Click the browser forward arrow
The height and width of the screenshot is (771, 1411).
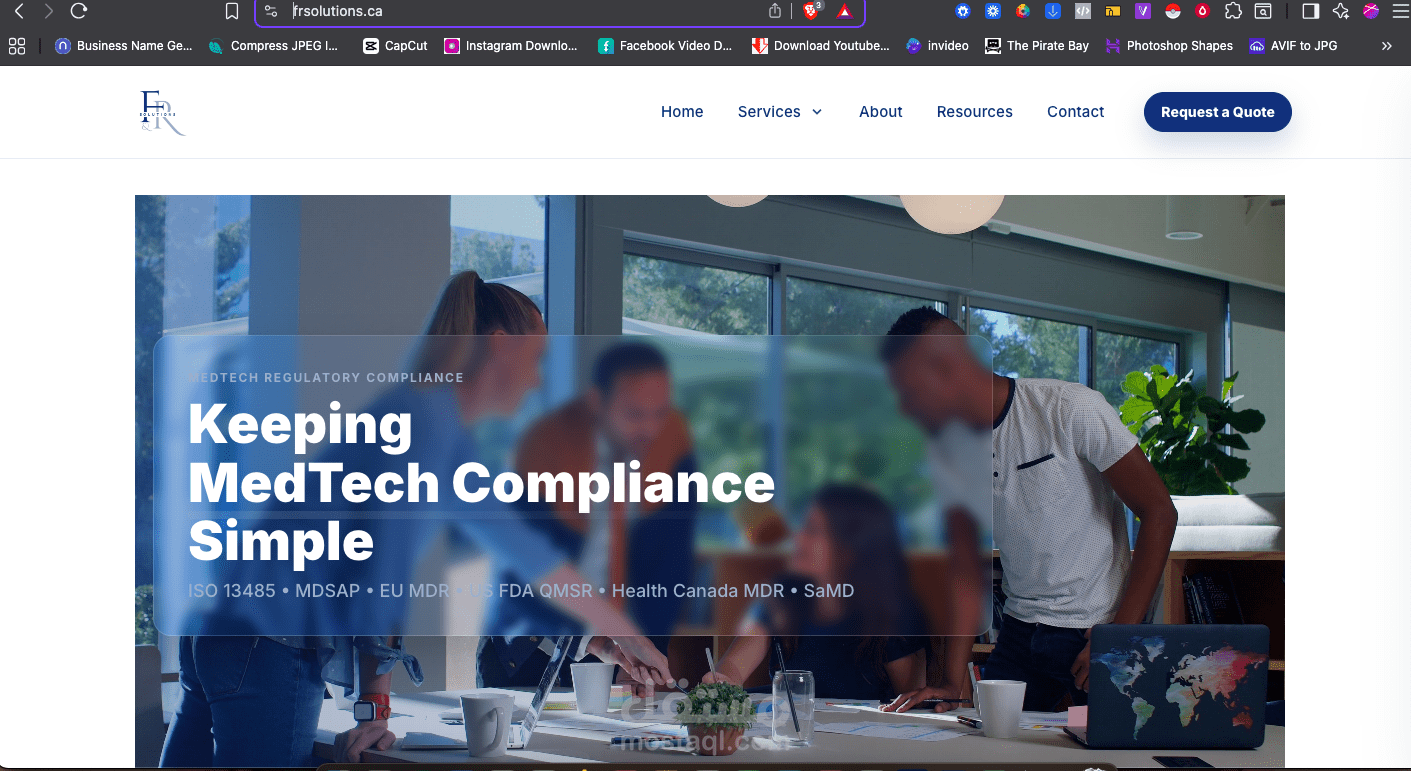48,11
